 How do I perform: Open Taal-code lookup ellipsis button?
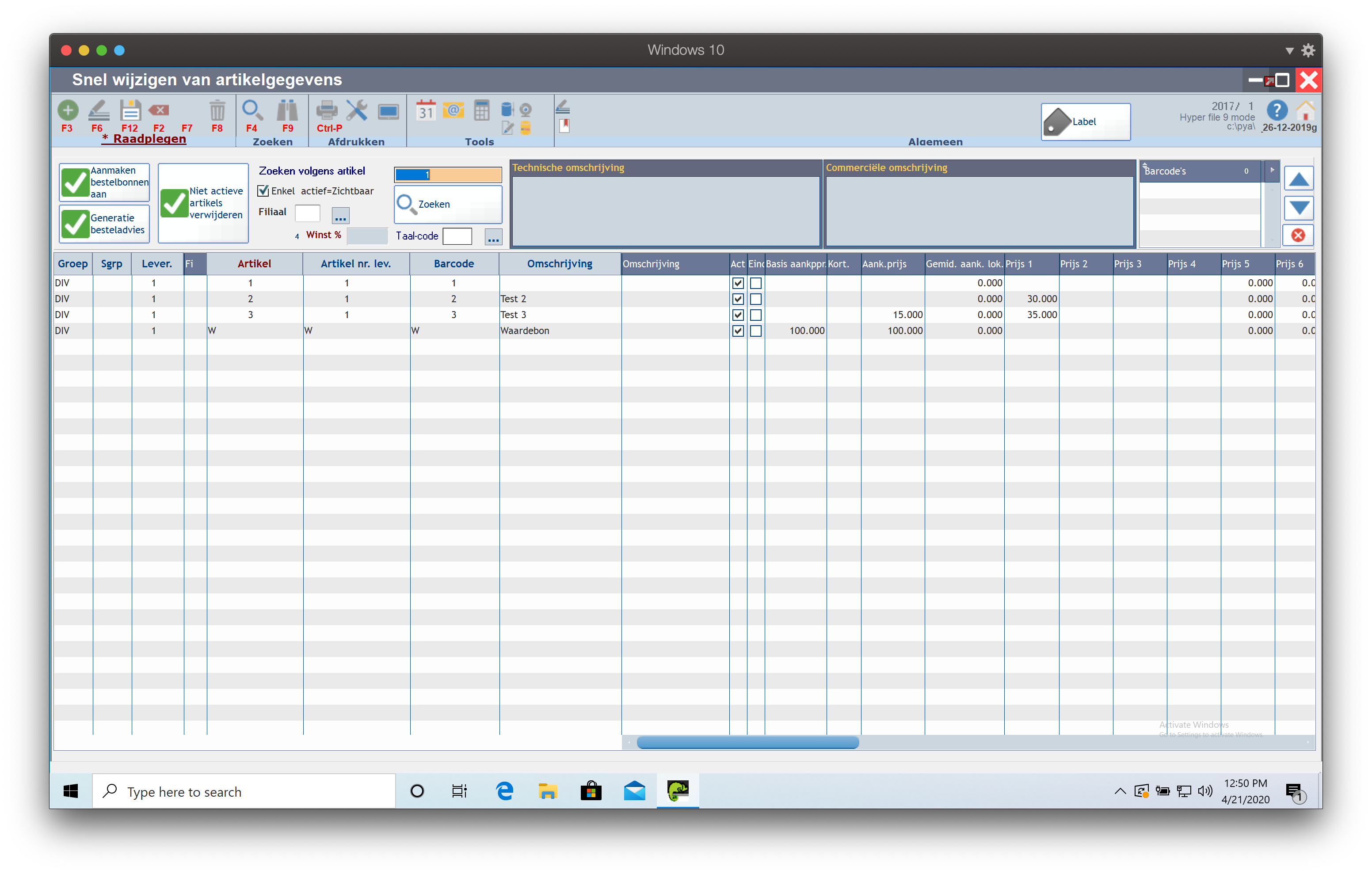pos(493,237)
